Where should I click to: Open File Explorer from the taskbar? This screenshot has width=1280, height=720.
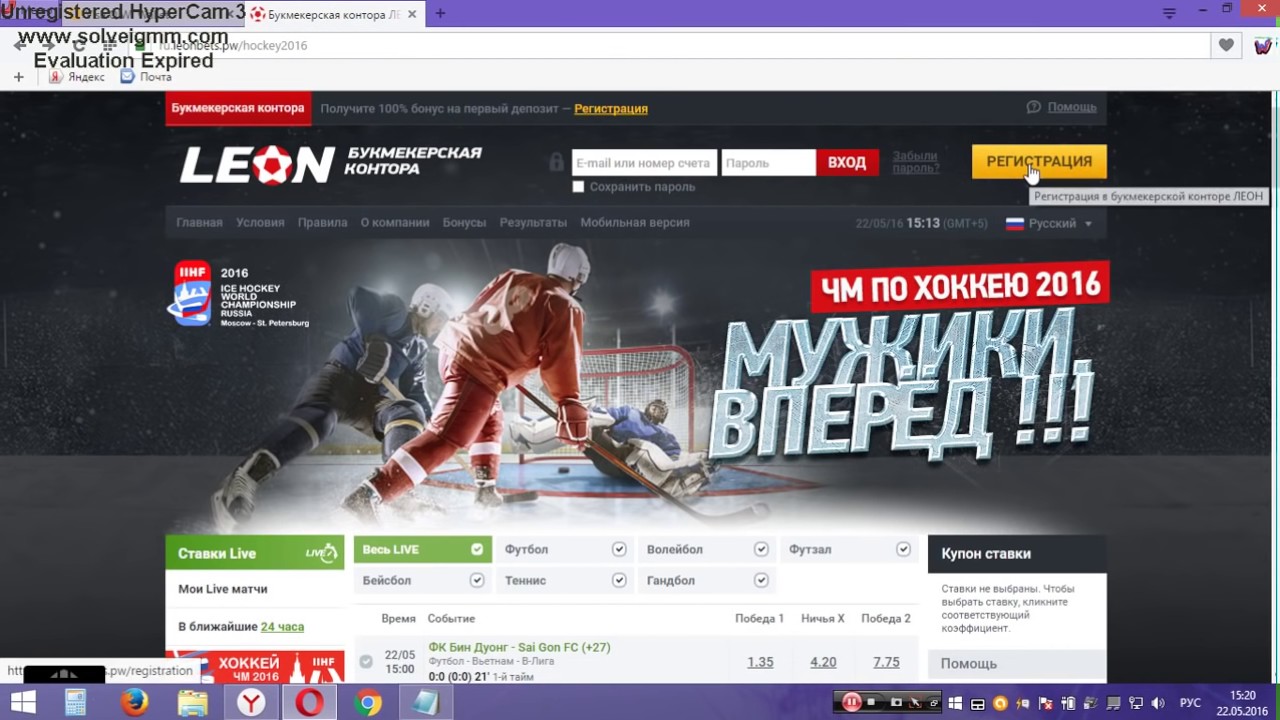(193, 703)
